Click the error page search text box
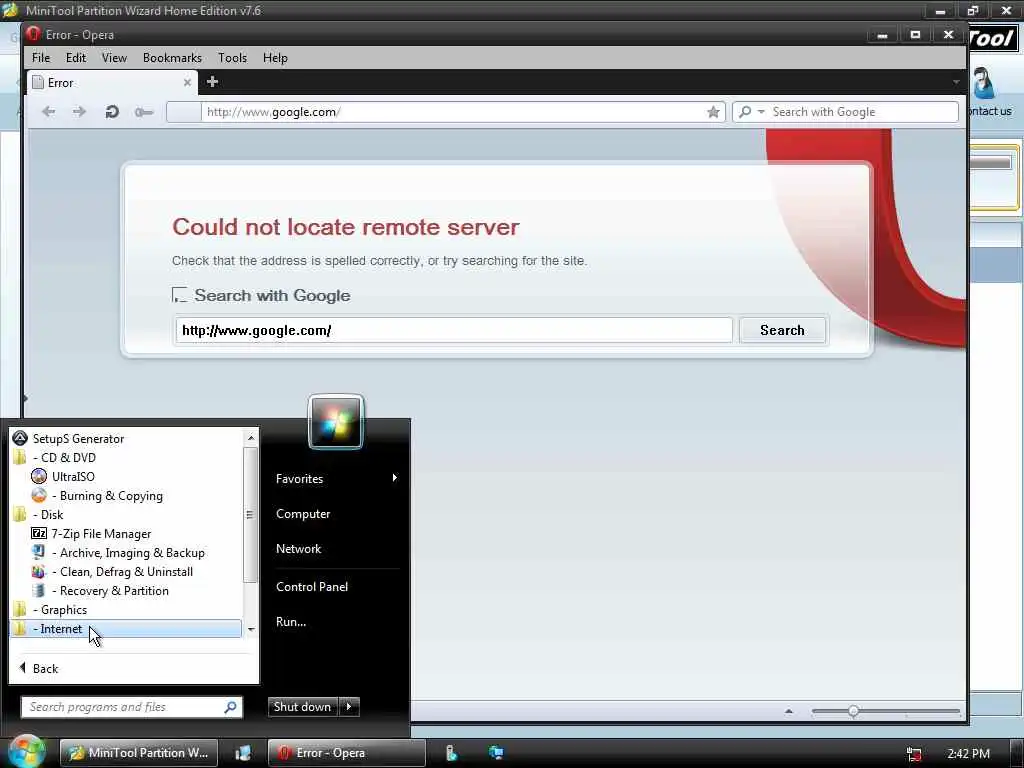Viewport: 1024px width, 768px height. [454, 330]
